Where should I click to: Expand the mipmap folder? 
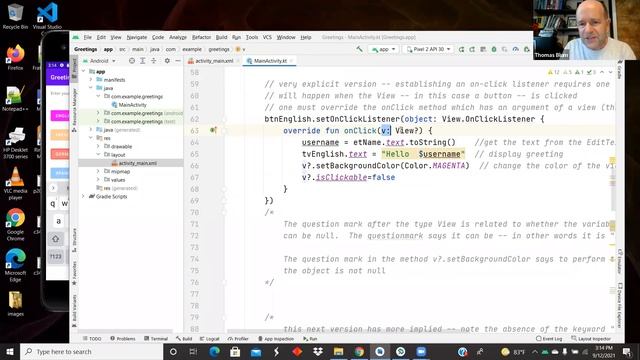[x=98, y=171]
